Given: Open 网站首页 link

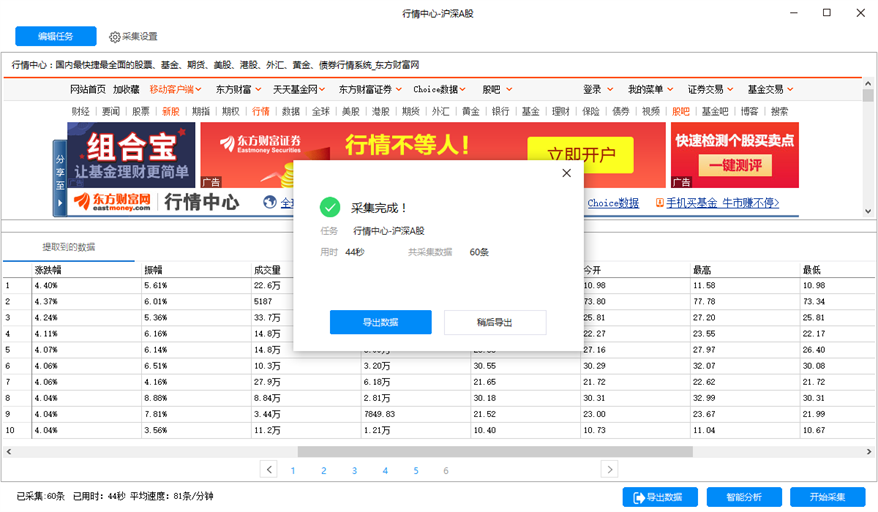Looking at the screenshot, I should 87,90.
